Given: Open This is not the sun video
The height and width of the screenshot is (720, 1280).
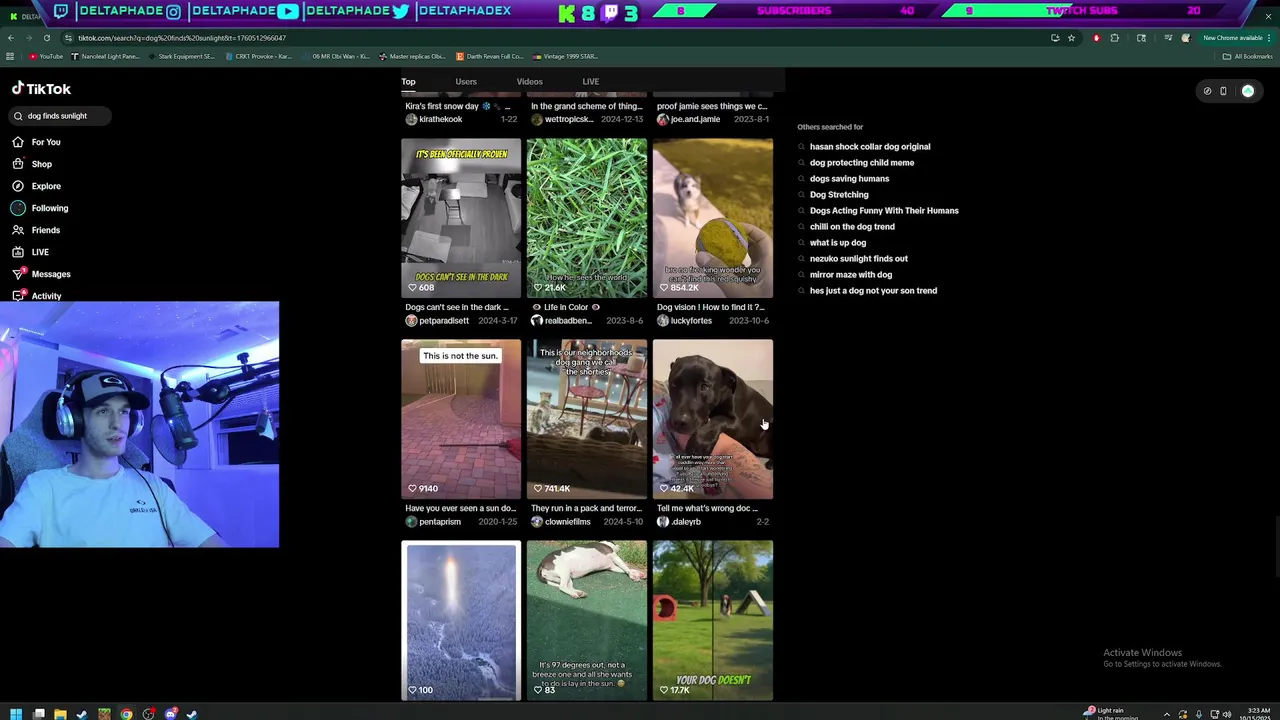Looking at the screenshot, I should [461, 419].
